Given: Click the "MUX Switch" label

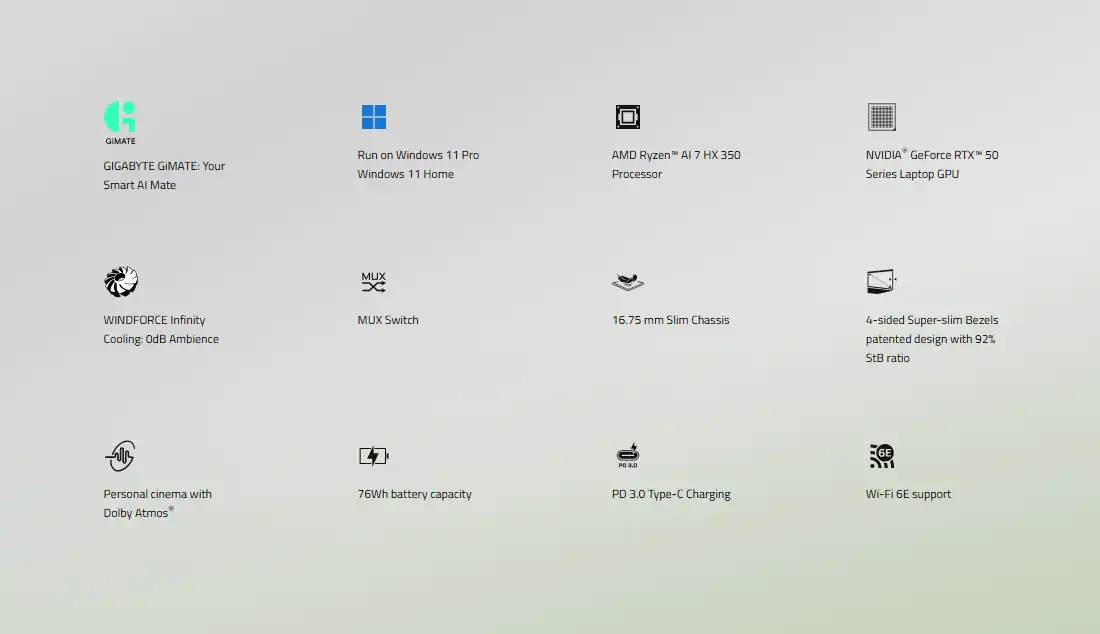Looking at the screenshot, I should 388,320.
